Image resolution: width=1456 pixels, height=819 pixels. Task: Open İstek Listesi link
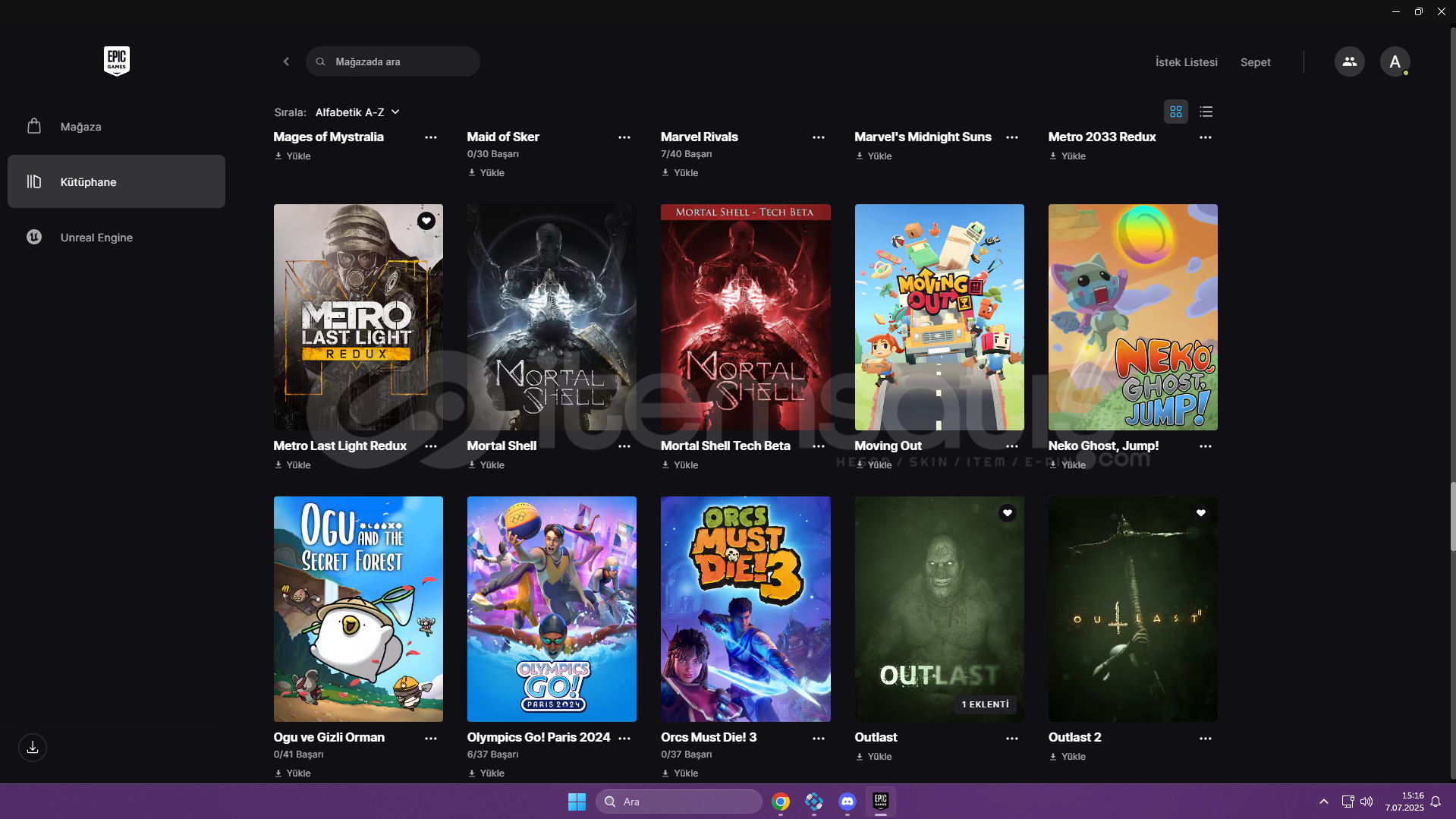click(x=1186, y=62)
